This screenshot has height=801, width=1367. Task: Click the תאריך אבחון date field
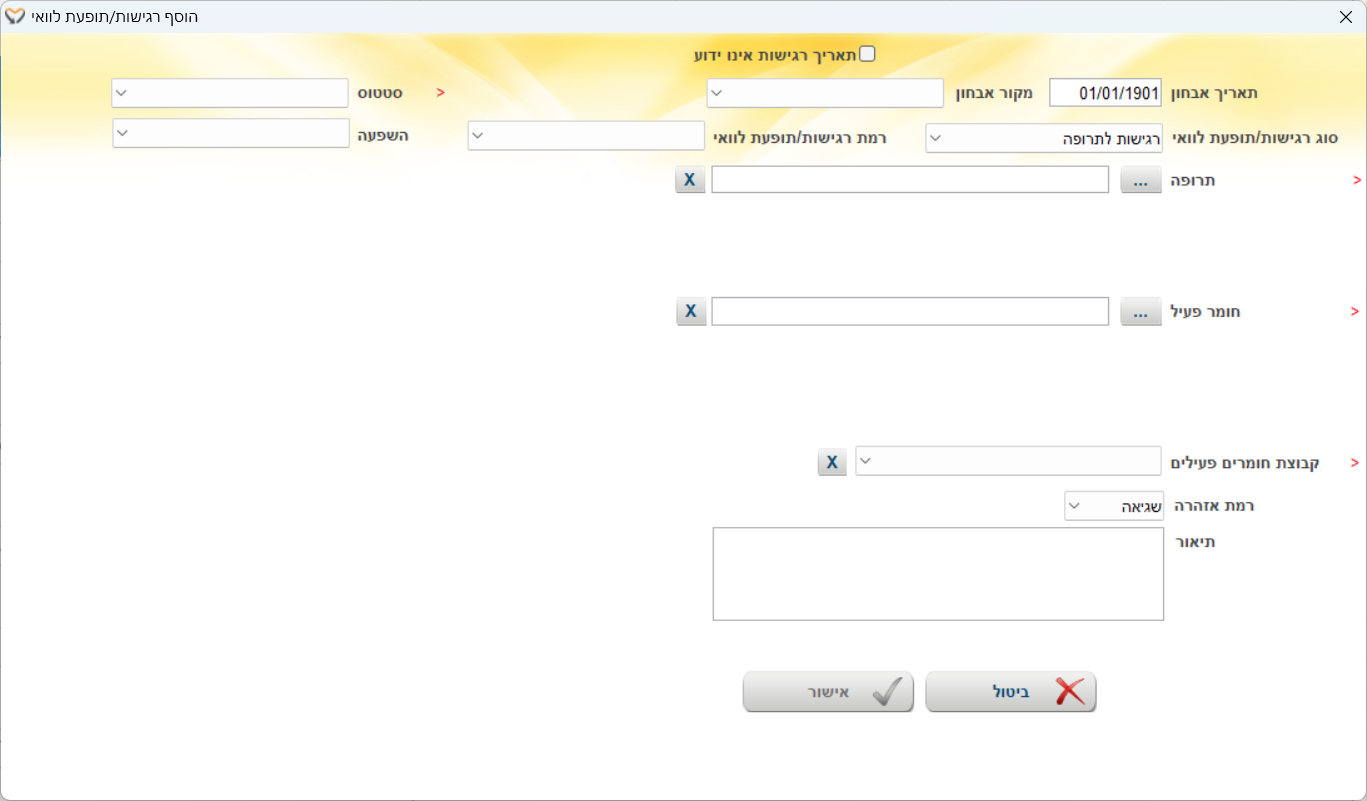coord(1105,93)
